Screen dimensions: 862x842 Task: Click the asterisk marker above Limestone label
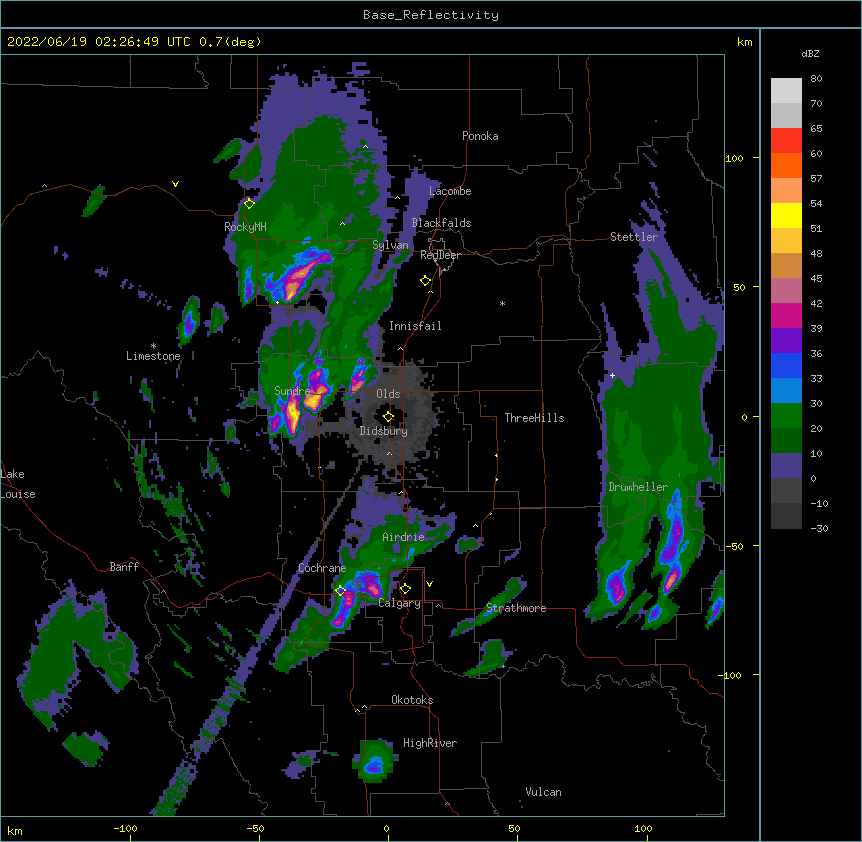153,346
